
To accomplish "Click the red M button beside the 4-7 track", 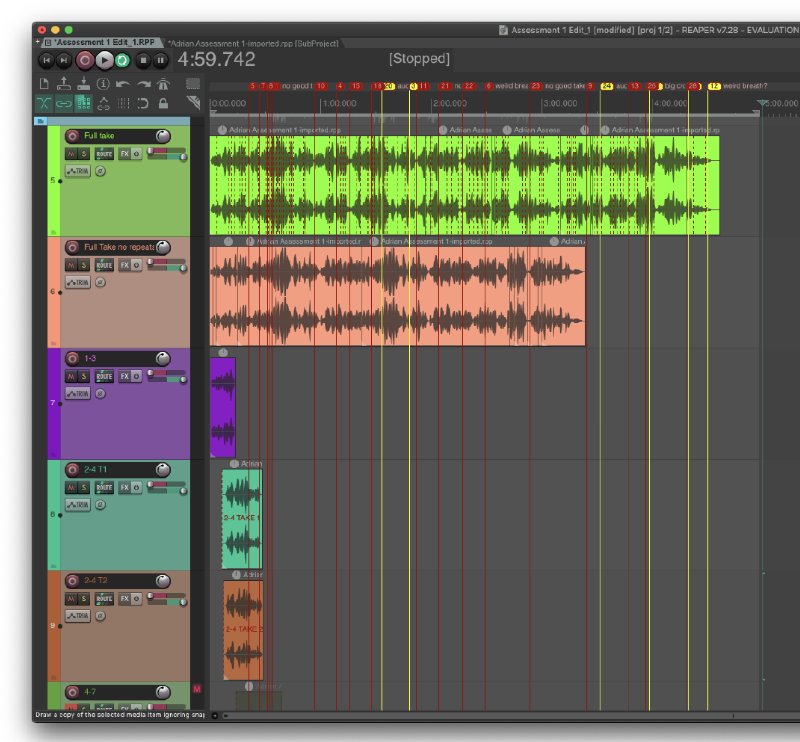I will pos(197,689).
